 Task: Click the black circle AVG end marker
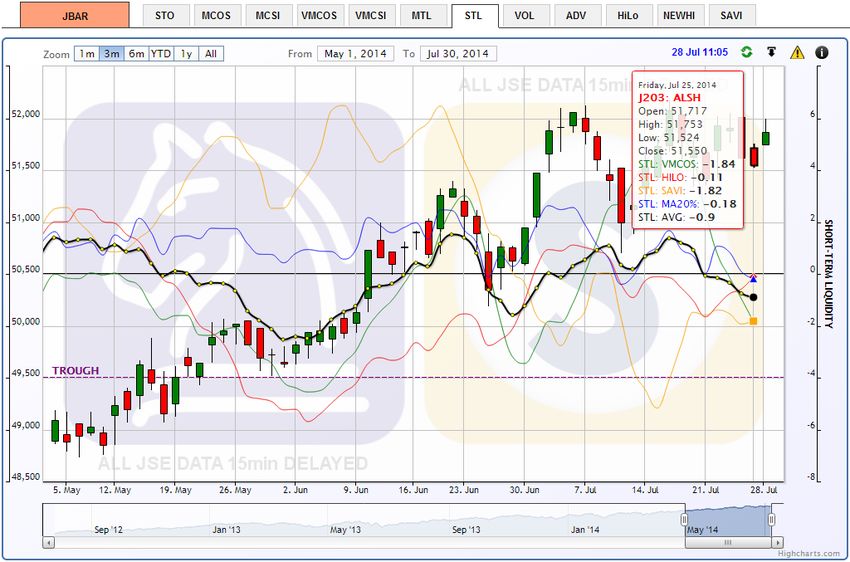tap(753, 297)
